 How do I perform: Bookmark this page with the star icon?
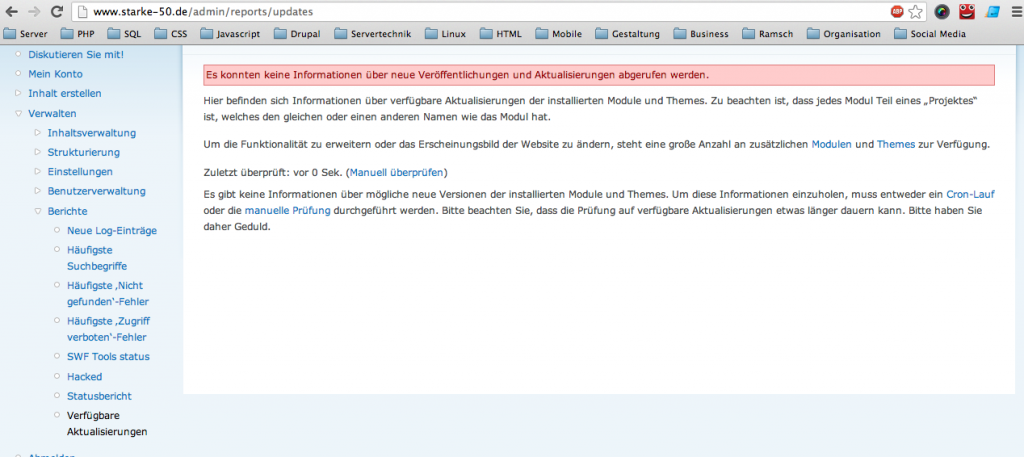point(917,12)
